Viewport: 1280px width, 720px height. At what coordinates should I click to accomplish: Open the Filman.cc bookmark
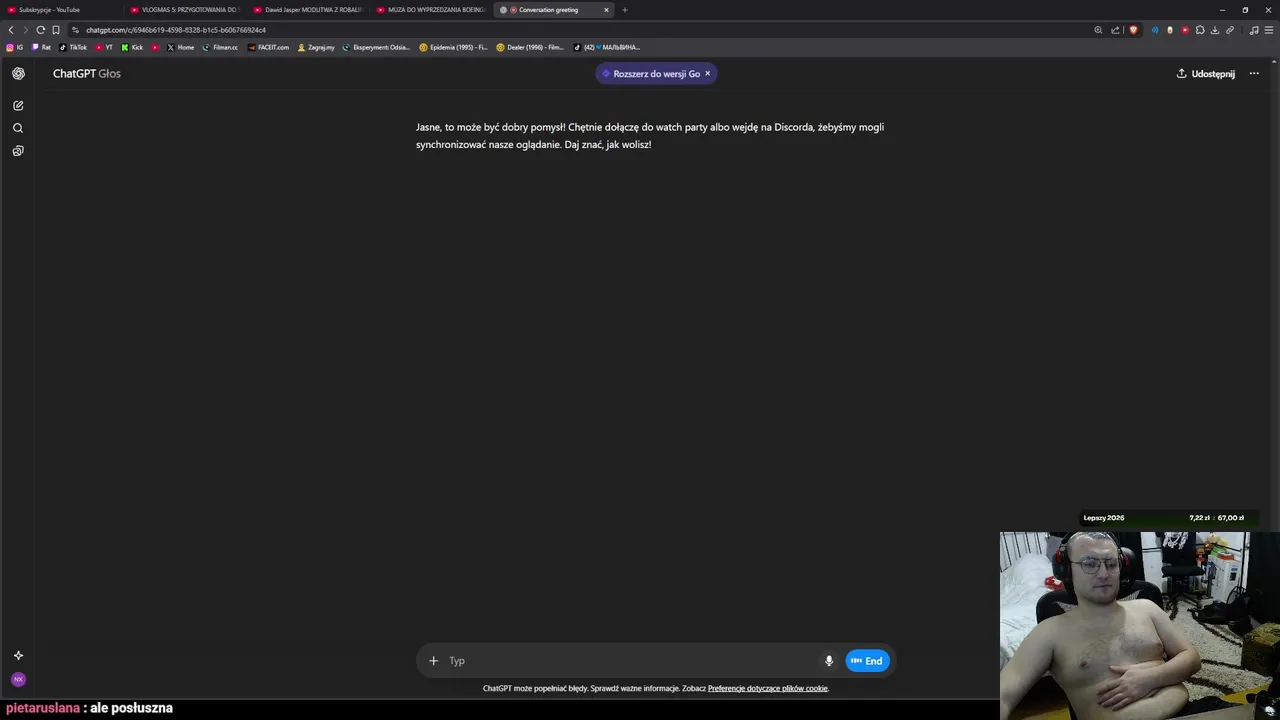tap(220, 47)
